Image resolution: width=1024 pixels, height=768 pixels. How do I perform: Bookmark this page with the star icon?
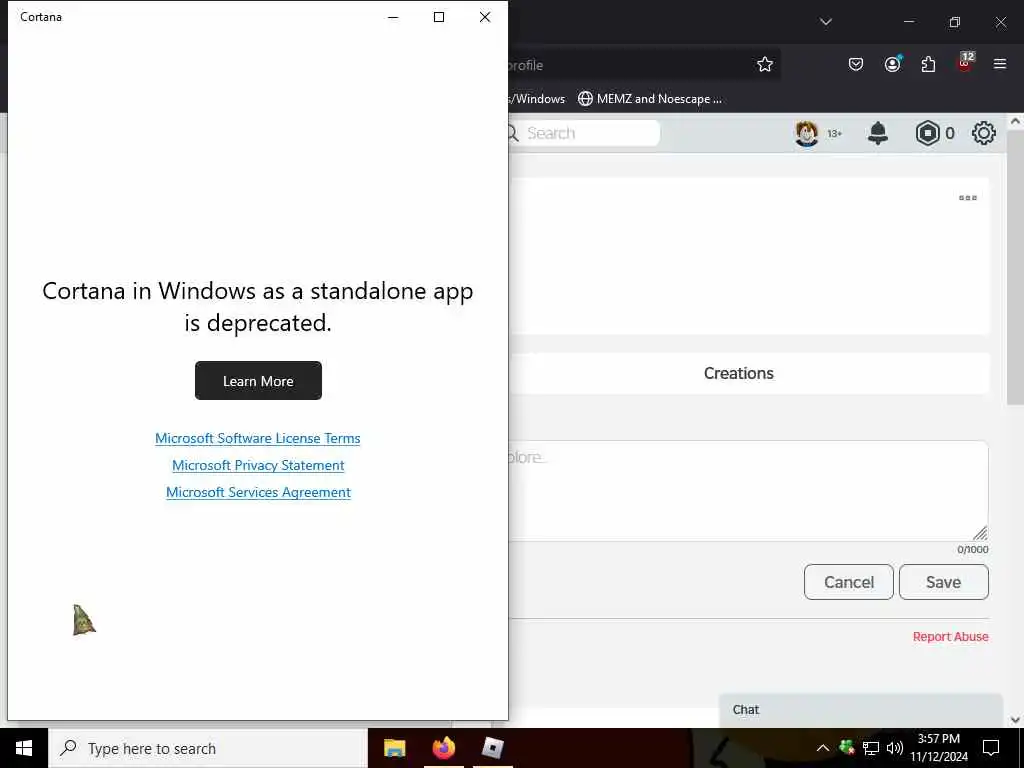click(765, 64)
